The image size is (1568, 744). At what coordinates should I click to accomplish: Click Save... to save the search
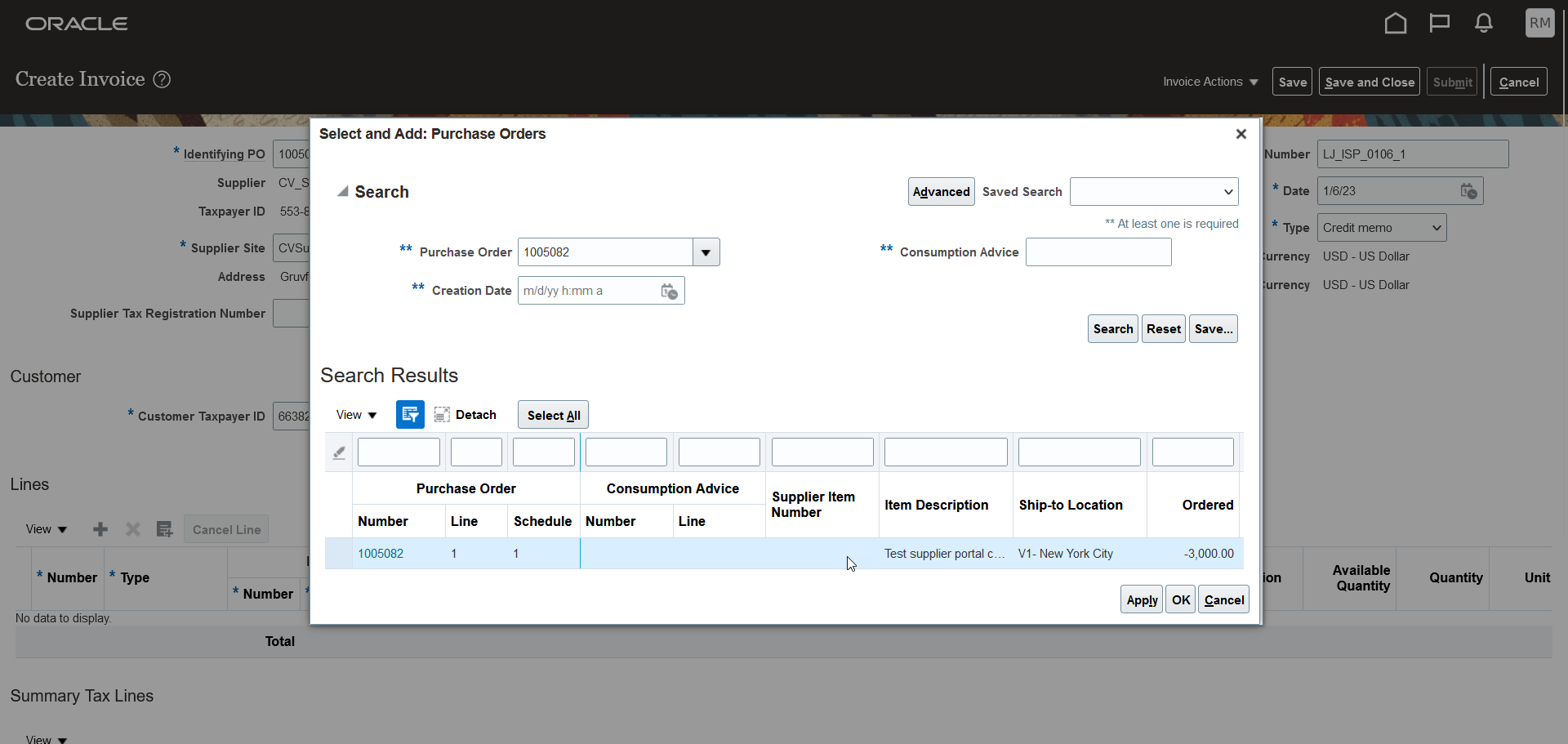click(1214, 329)
